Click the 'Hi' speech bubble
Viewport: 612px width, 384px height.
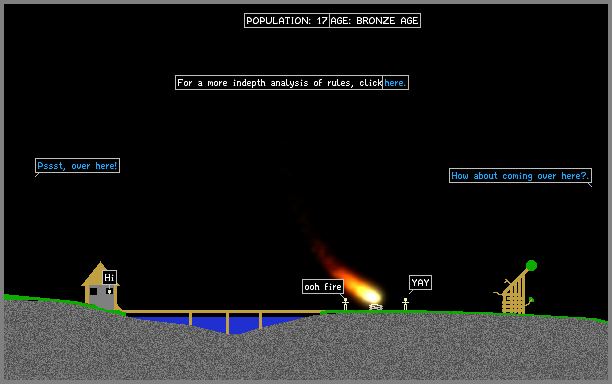(109, 278)
